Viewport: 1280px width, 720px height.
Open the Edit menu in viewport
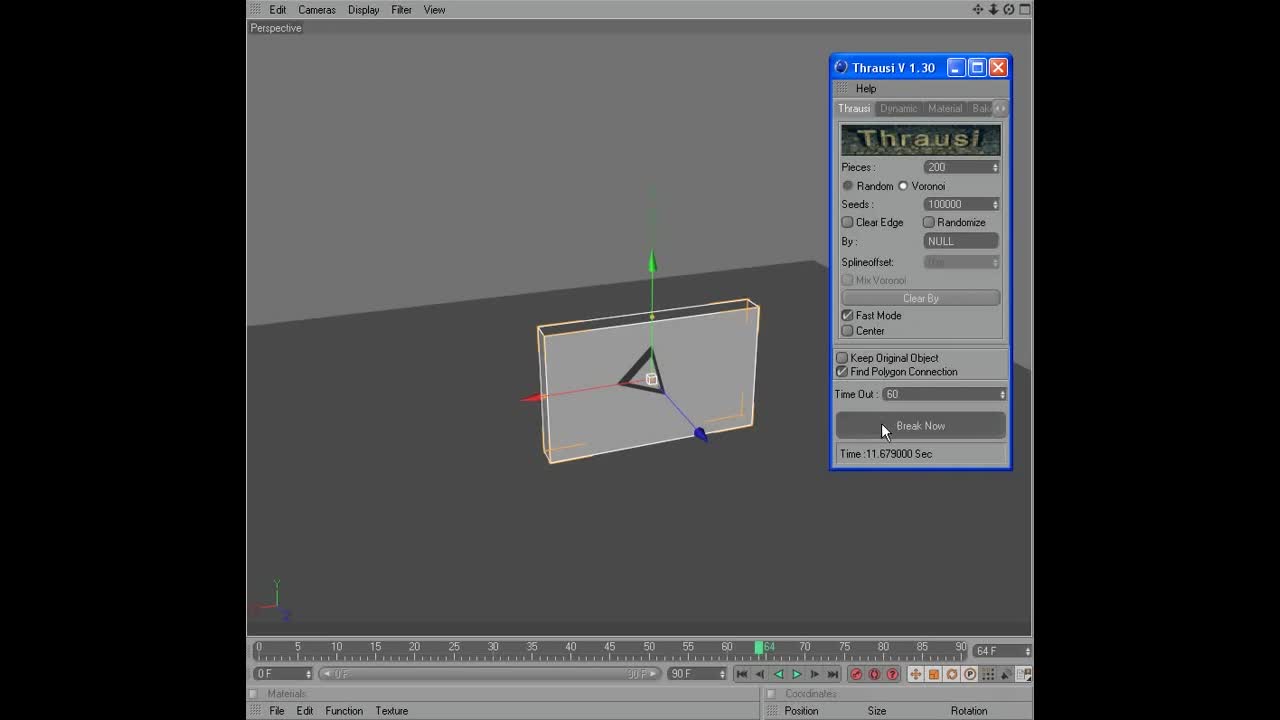[x=277, y=9]
